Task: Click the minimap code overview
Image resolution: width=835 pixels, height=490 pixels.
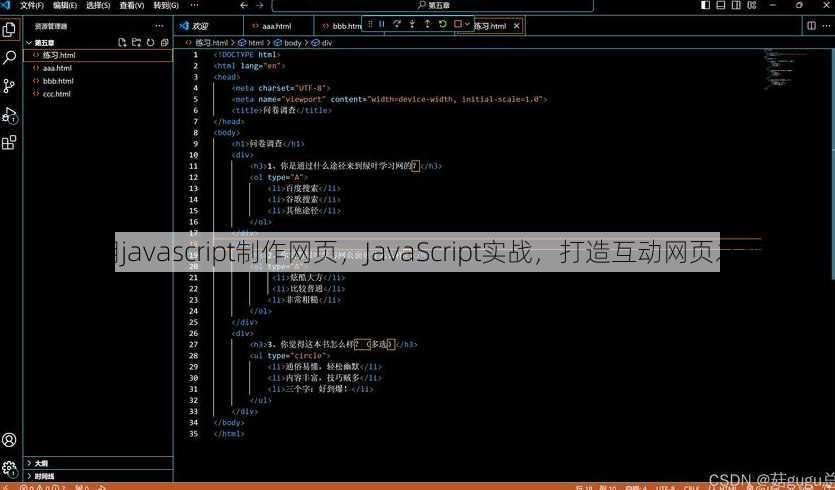Action: 784,68
